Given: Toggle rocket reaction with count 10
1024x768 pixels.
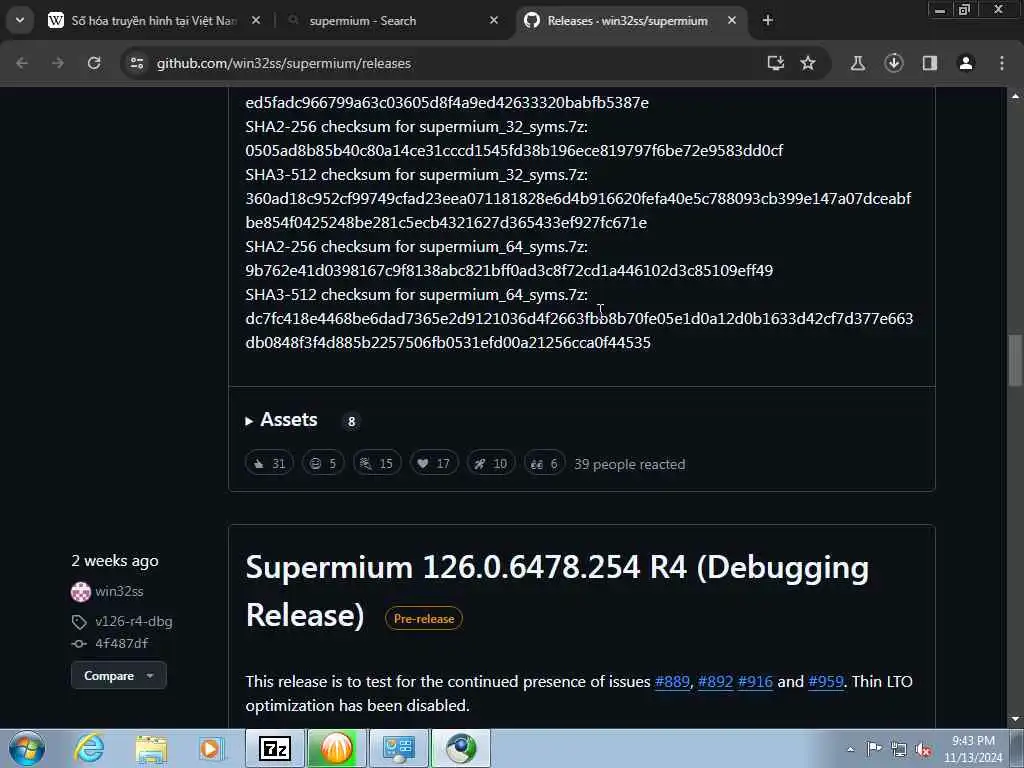Looking at the screenshot, I should [x=490, y=464].
